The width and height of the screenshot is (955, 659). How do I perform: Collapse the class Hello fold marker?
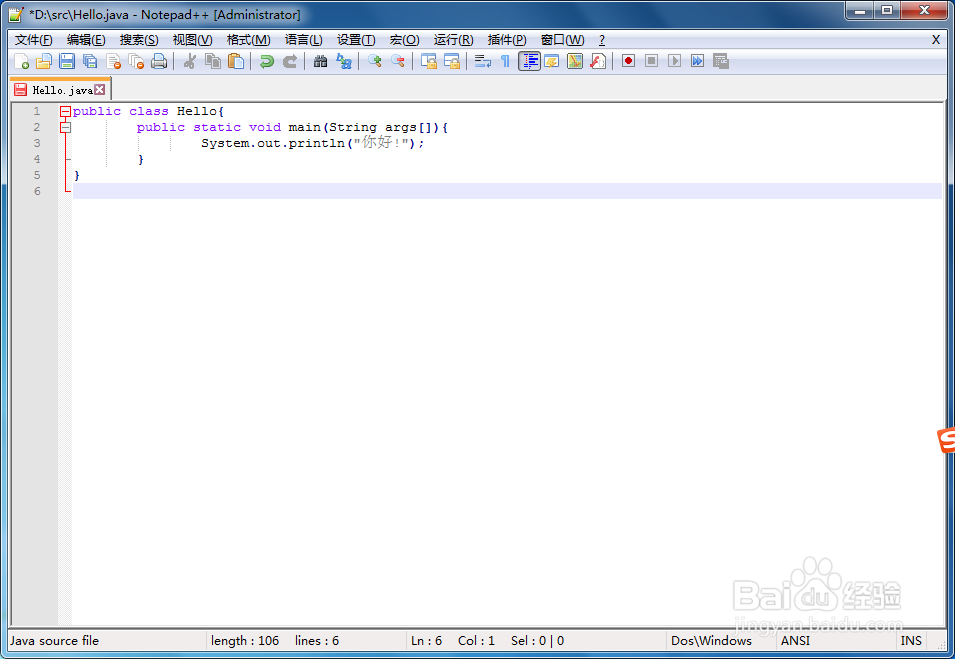coord(65,111)
